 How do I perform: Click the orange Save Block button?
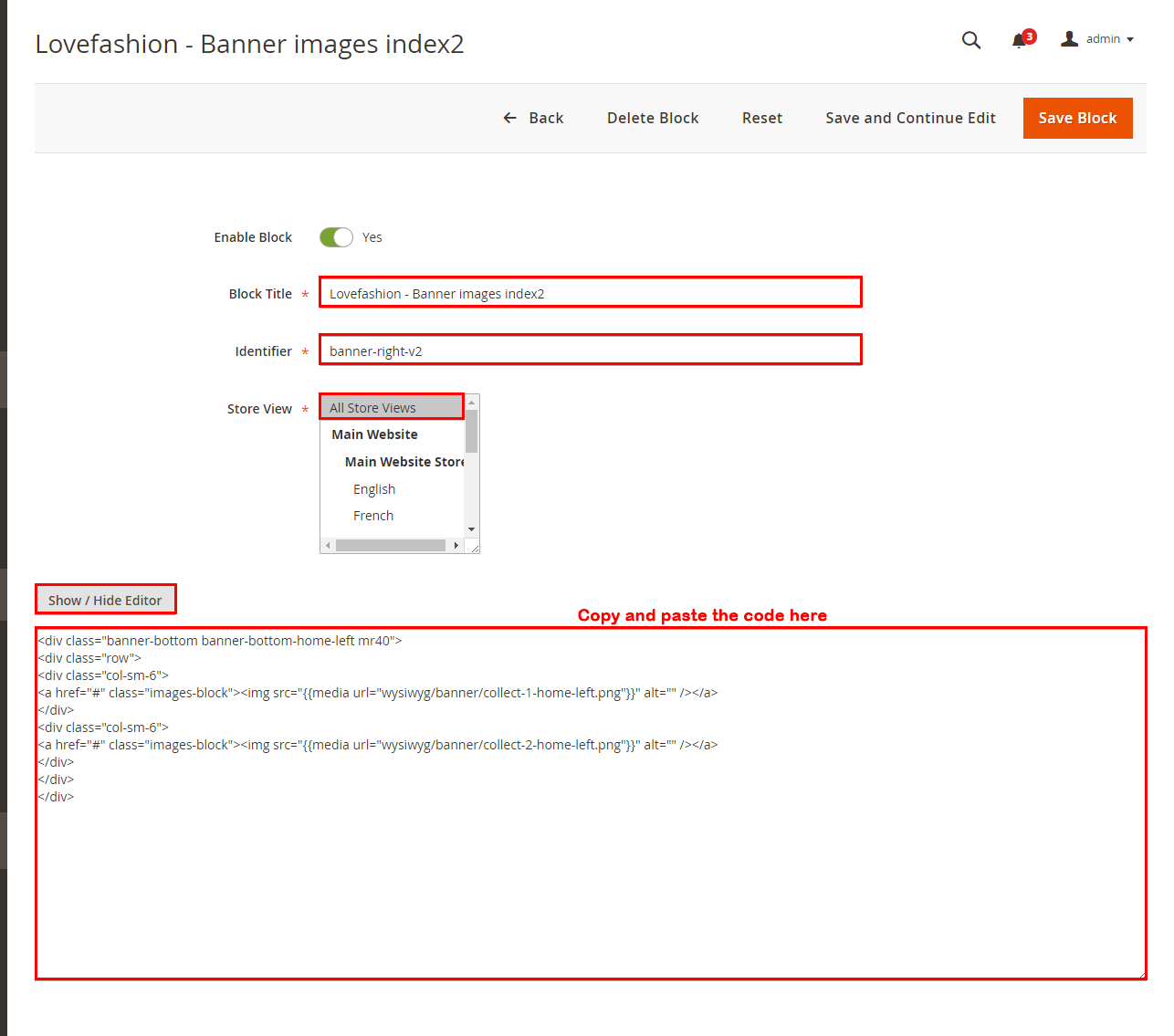[1077, 118]
